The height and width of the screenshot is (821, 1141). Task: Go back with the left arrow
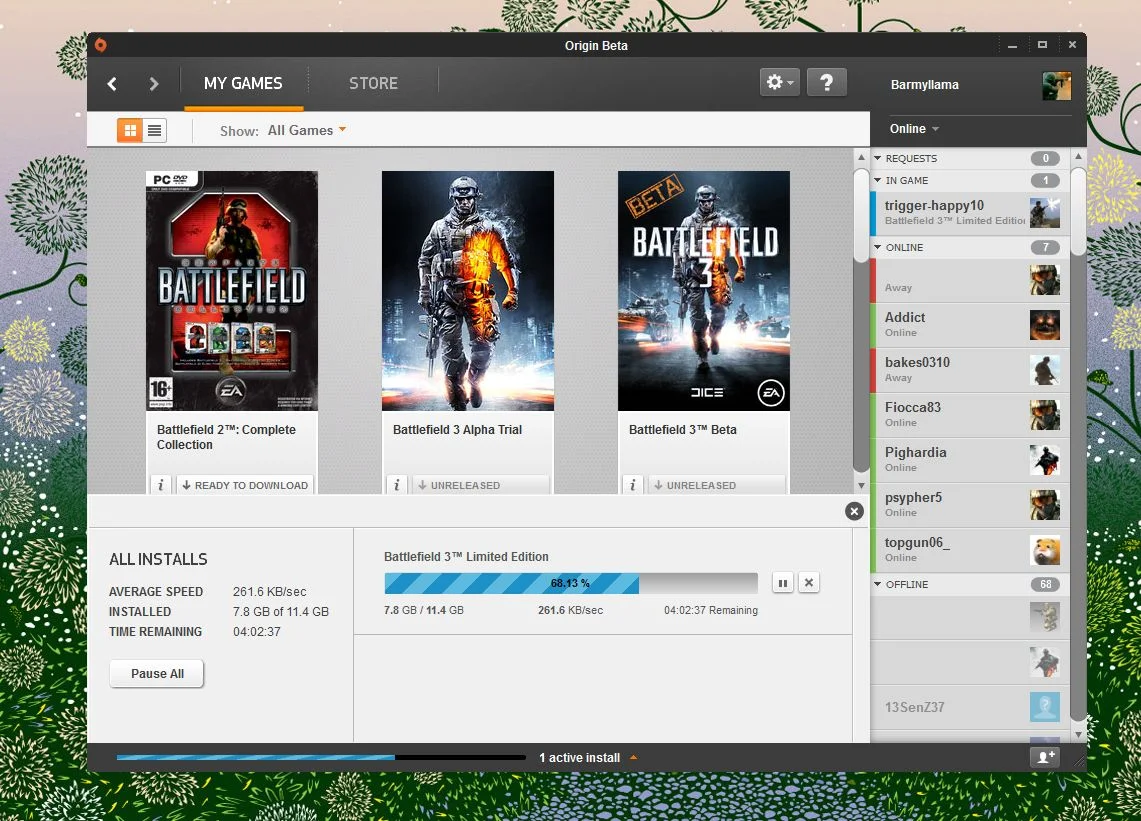pos(112,84)
